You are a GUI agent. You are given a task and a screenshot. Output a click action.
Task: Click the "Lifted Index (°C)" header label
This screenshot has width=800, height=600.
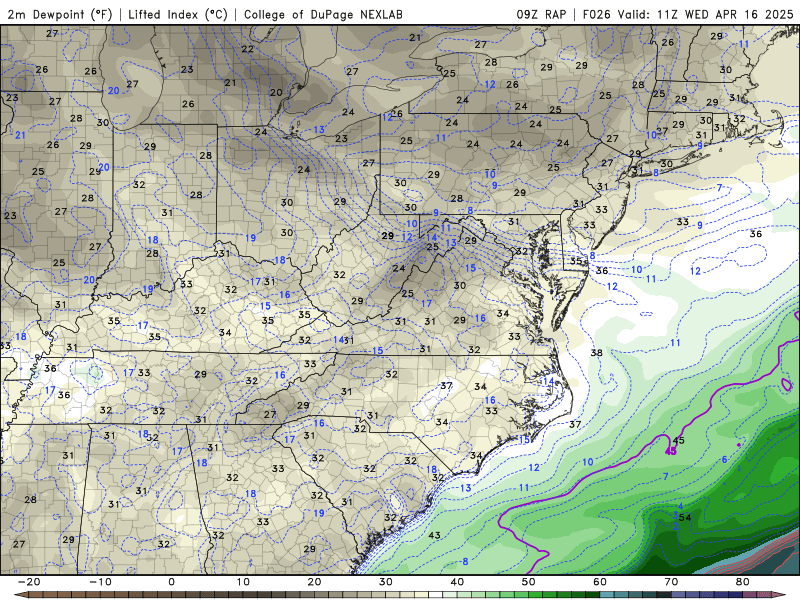[x=178, y=14]
